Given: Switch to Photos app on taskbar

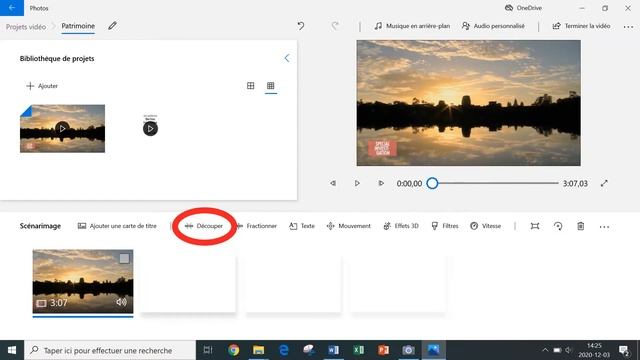Looking at the screenshot, I should tap(433, 350).
